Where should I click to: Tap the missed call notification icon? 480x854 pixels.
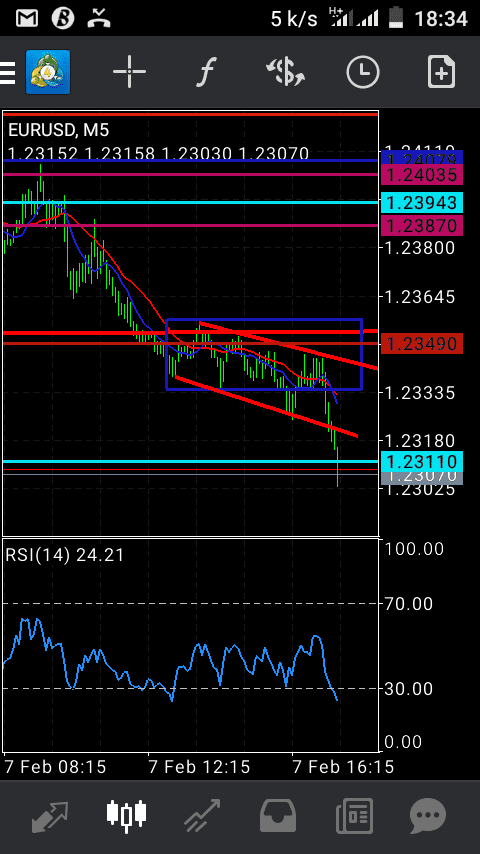pos(99,18)
